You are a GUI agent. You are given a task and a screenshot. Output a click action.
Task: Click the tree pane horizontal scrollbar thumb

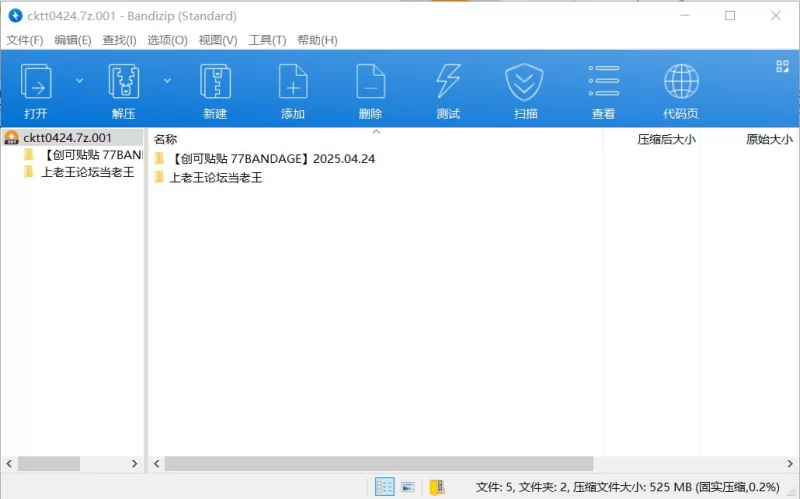click(x=49, y=464)
